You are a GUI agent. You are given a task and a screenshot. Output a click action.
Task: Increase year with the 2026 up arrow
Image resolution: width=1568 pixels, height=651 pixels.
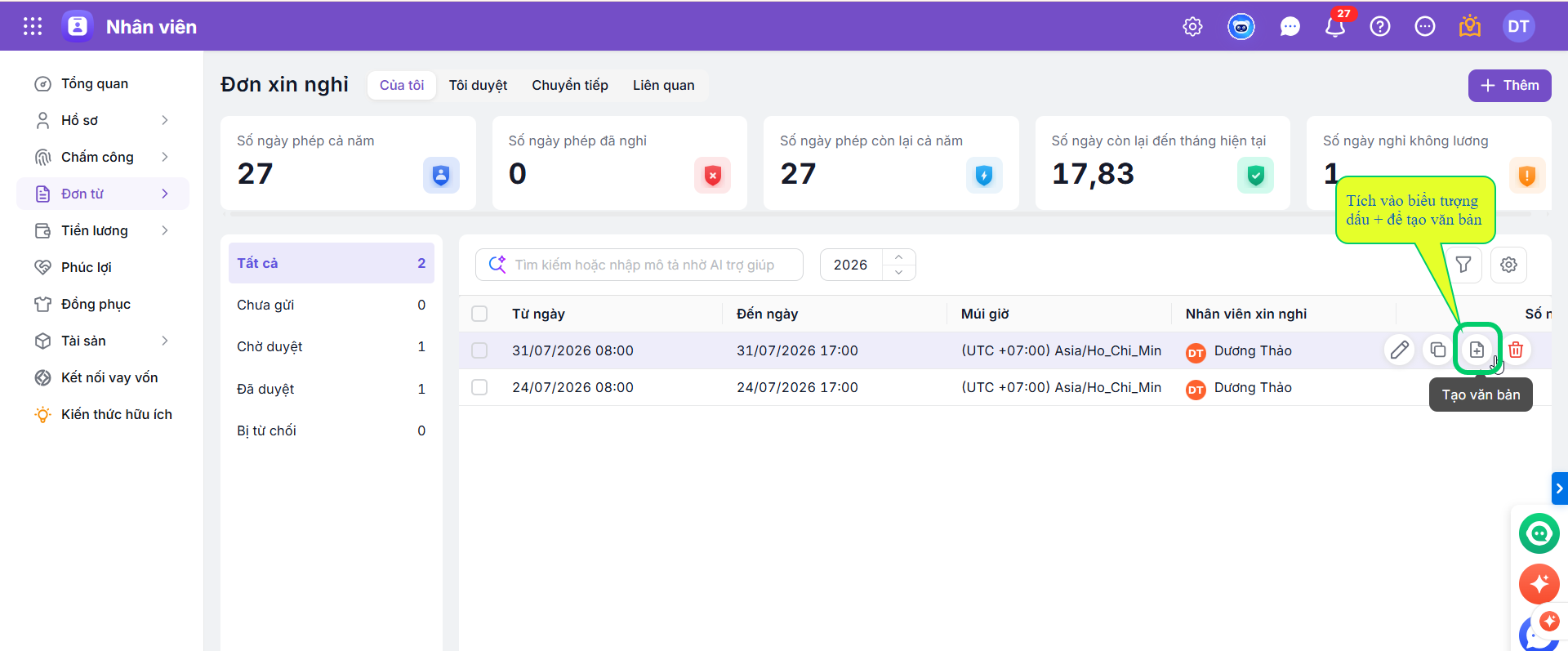click(898, 256)
